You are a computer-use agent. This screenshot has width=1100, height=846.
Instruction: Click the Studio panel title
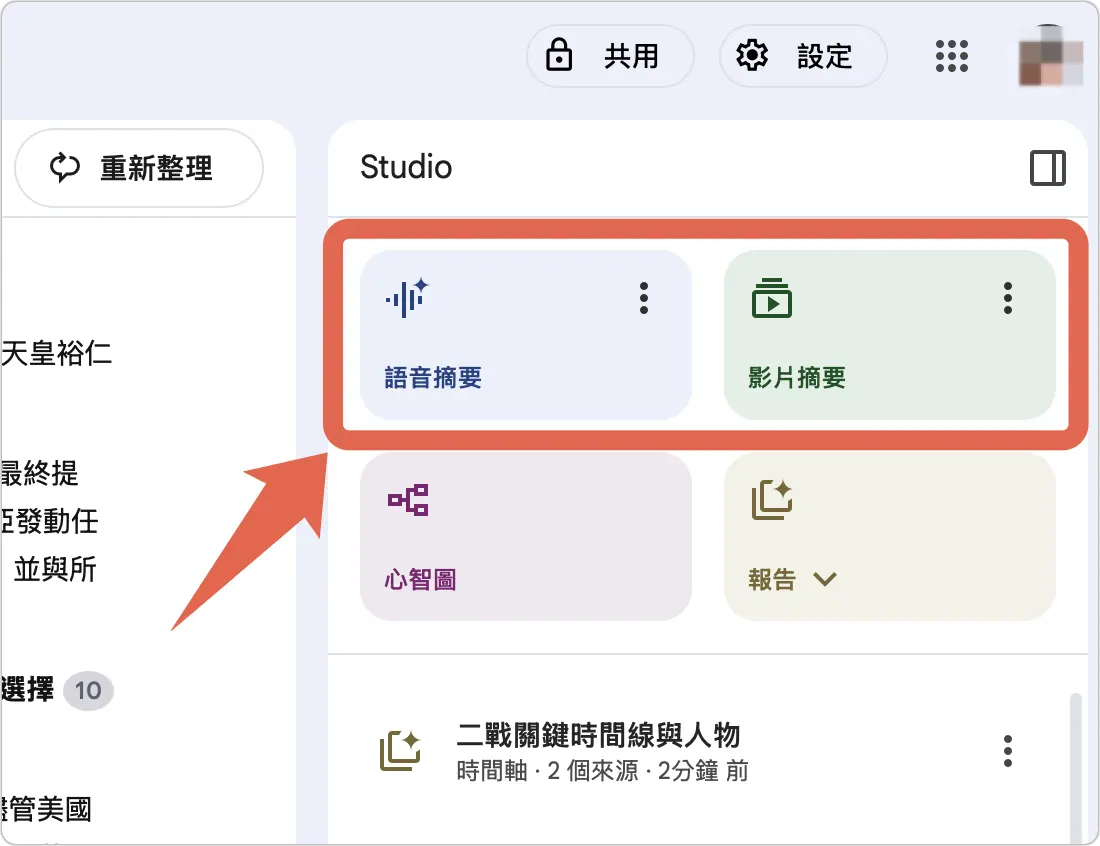tap(406, 167)
